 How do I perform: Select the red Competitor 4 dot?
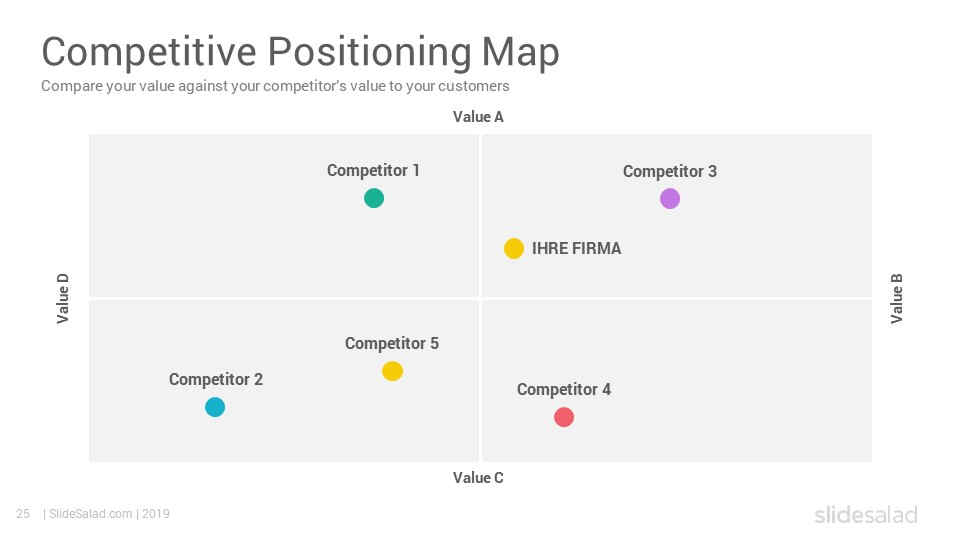[564, 417]
